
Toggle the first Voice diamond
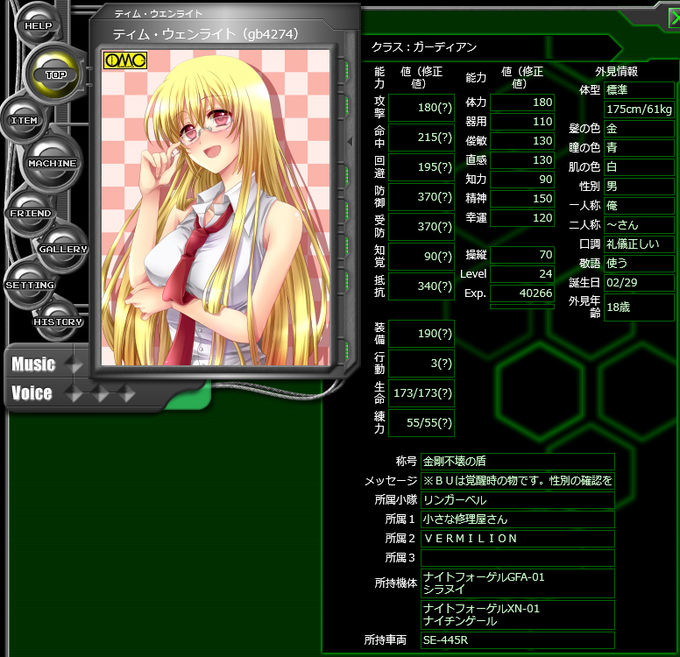(x=74, y=394)
